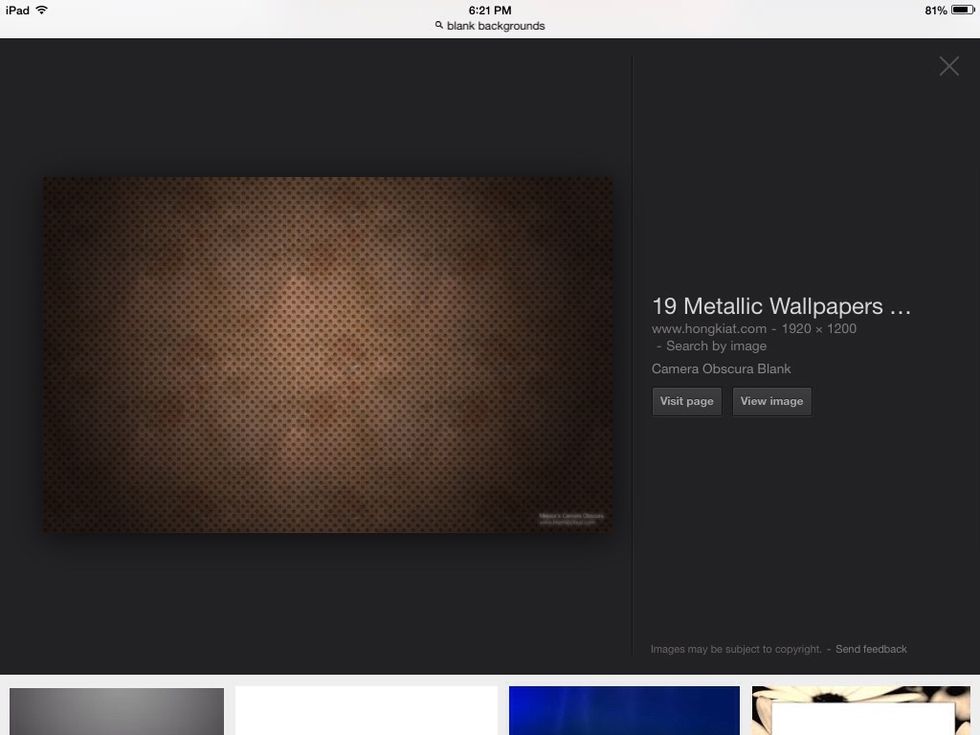The height and width of the screenshot is (735, 980).
Task: Tap the 6:21 PM clock
Action: 490,10
